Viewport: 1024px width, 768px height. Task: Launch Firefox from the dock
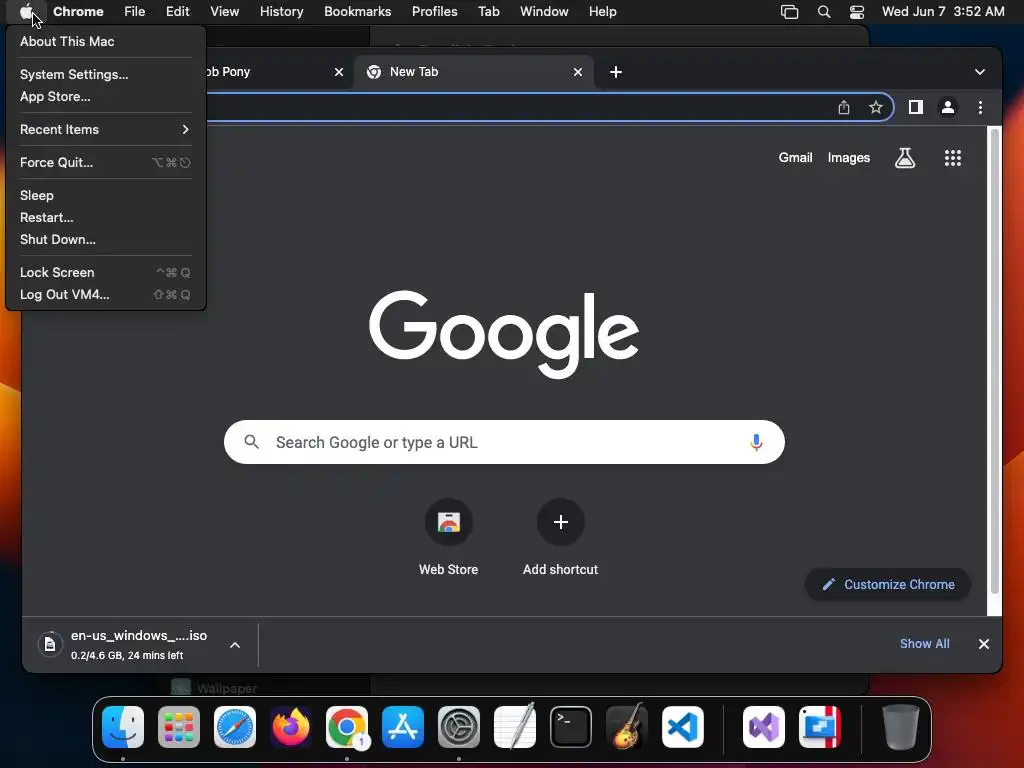pyautogui.click(x=291, y=727)
